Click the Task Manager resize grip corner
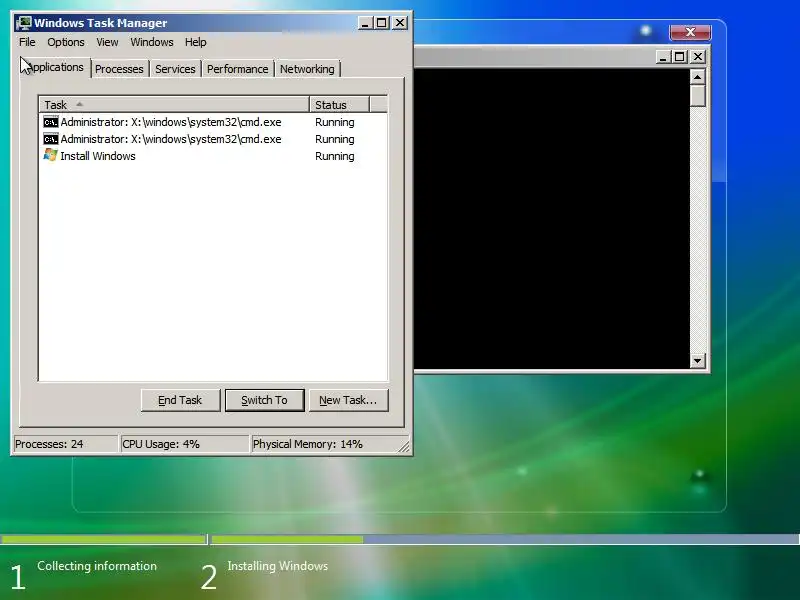Viewport: 800px width, 600px height. point(404,446)
